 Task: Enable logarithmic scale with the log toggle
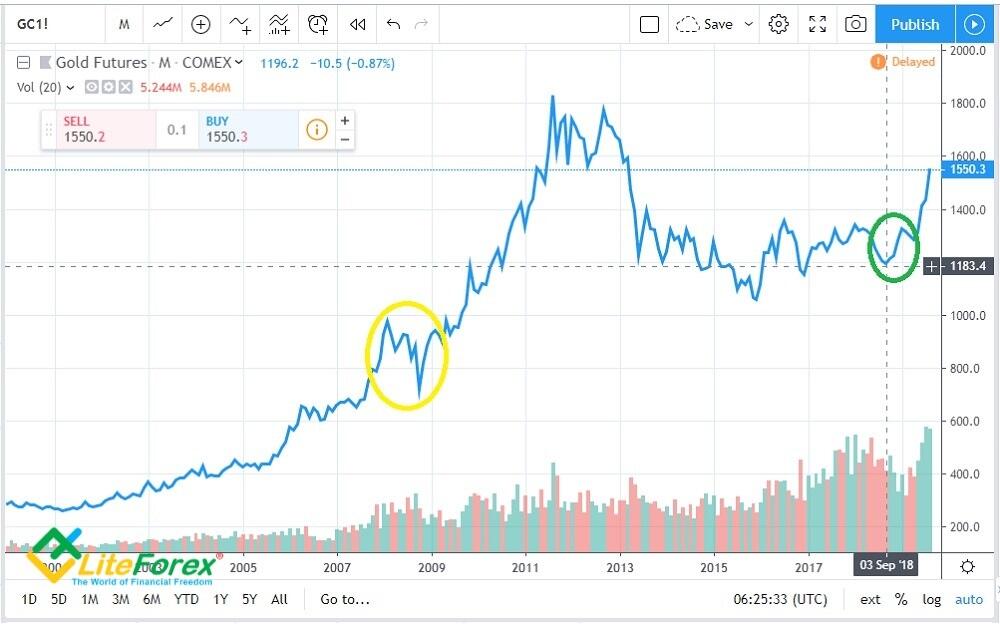(x=931, y=599)
